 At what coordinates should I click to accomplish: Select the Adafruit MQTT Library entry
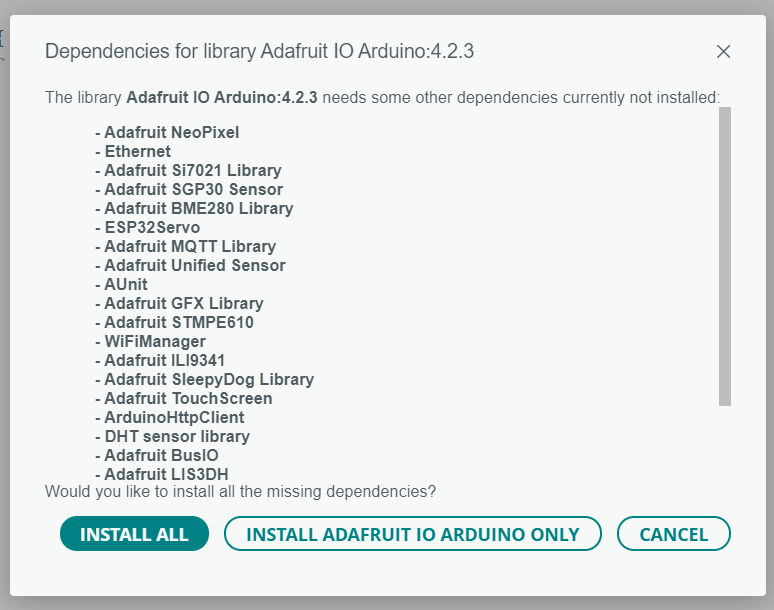pos(189,246)
